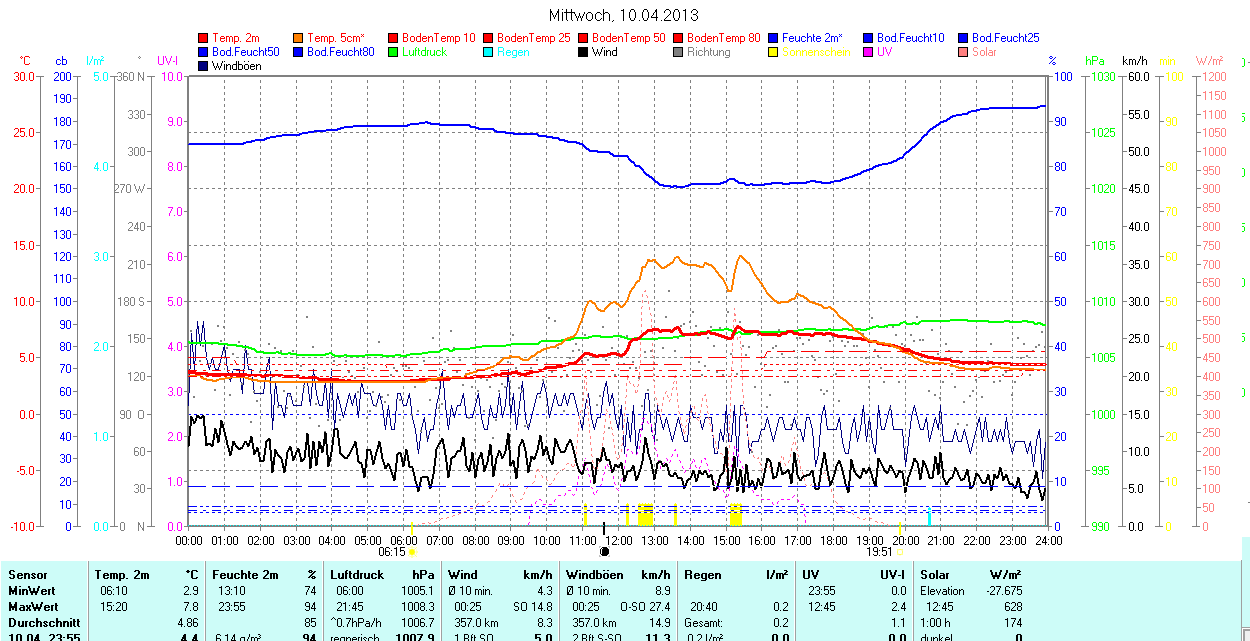Click the chart title Mittwoch, 10.04.2013

[624, 15]
